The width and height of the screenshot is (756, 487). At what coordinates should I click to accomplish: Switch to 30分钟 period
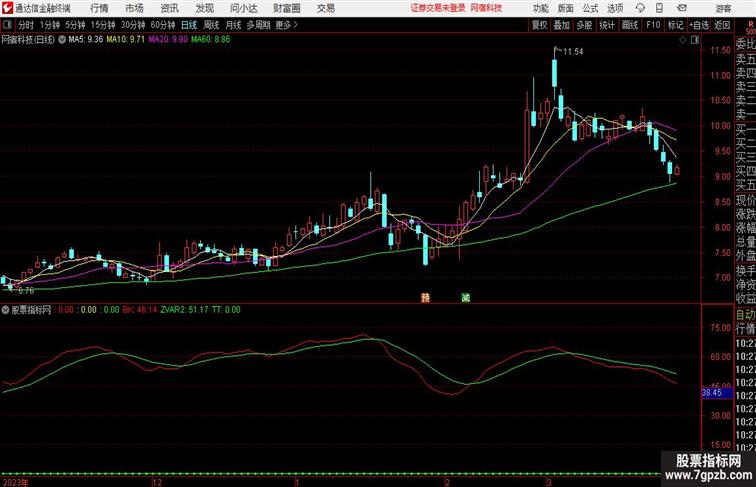[133, 25]
